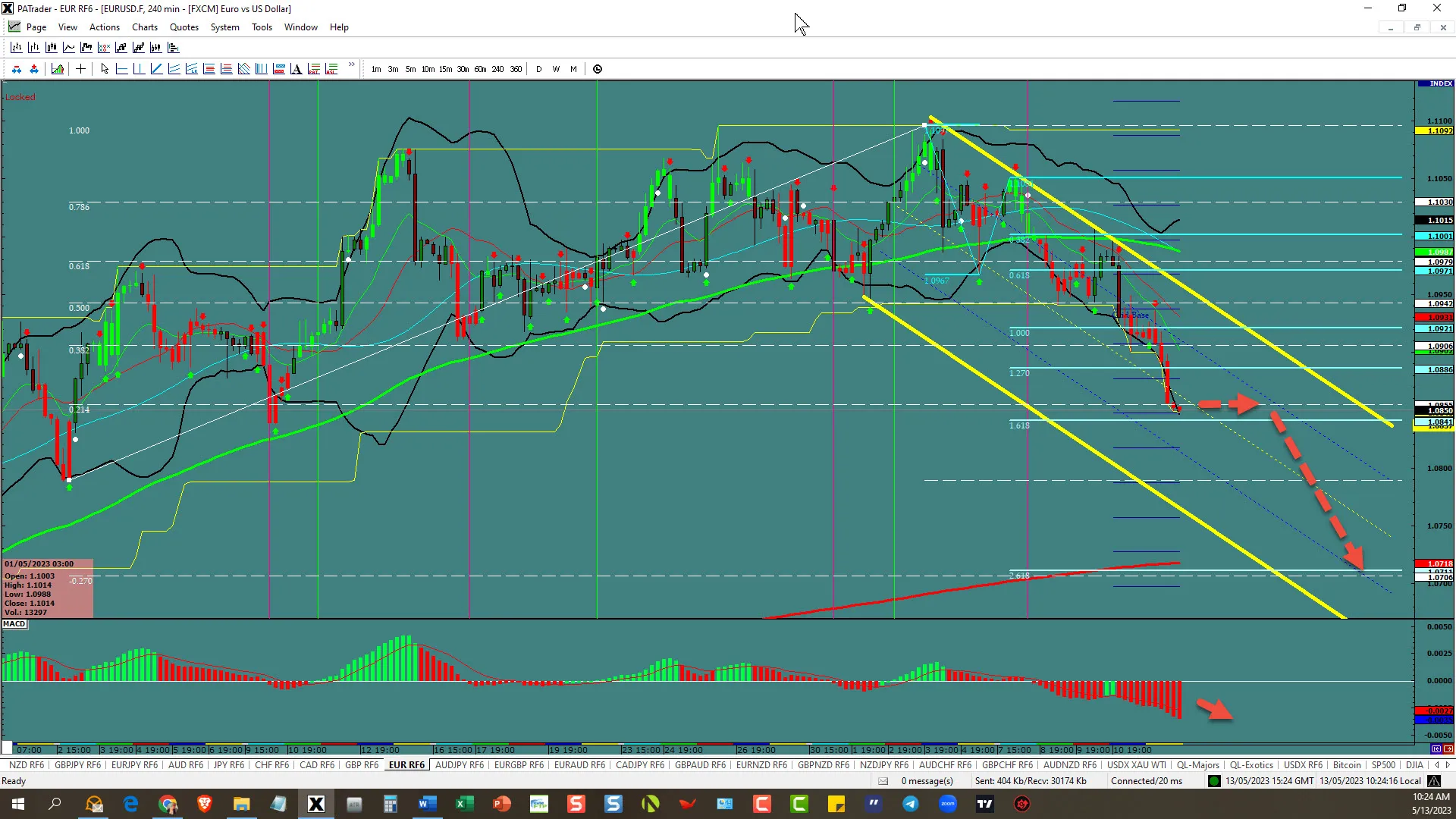Open the Page menu
The height and width of the screenshot is (819, 1456).
[x=36, y=27]
